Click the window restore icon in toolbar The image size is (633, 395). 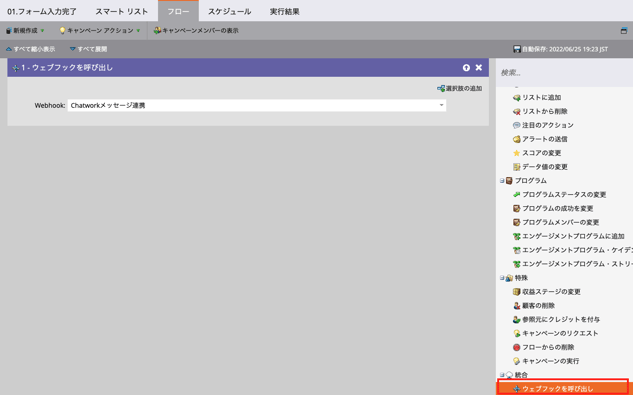[624, 31]
